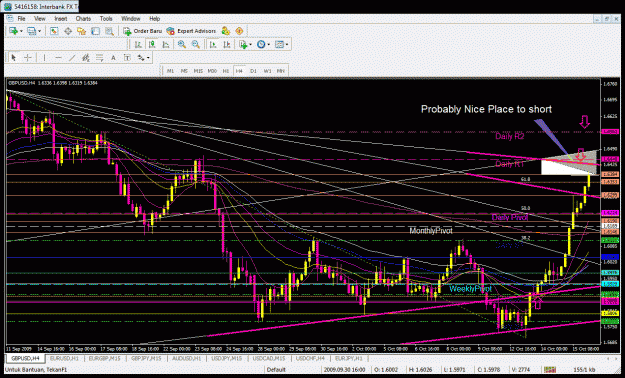Select the 'Probably Nice Place to short' text object

[486, 109]
